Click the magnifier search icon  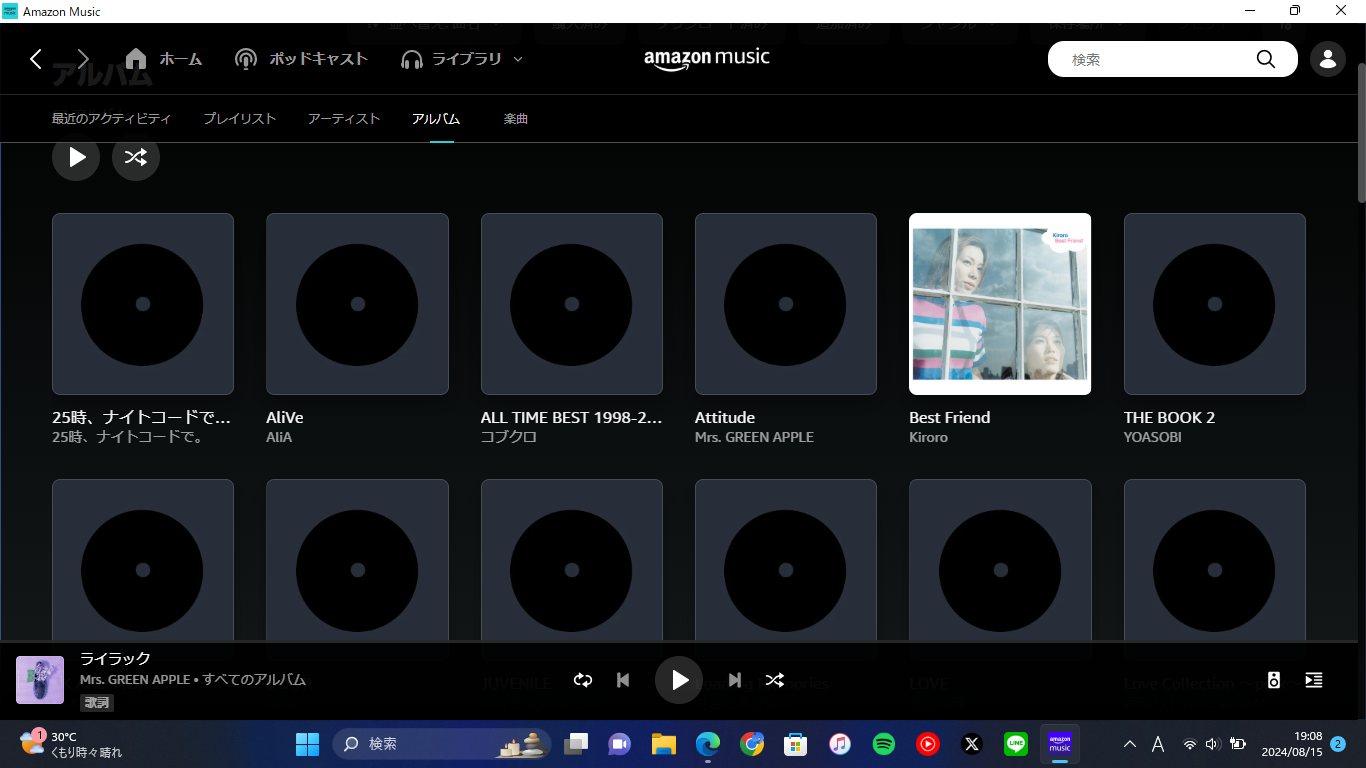1266,59
